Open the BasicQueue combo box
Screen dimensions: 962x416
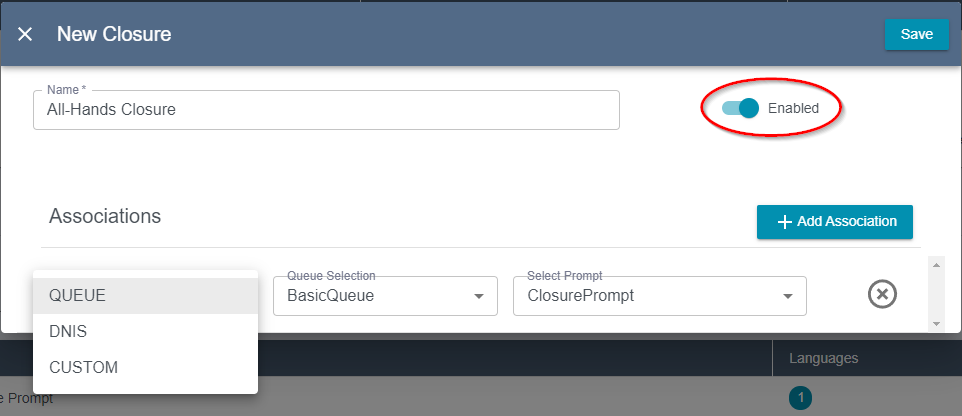(385, 296)
